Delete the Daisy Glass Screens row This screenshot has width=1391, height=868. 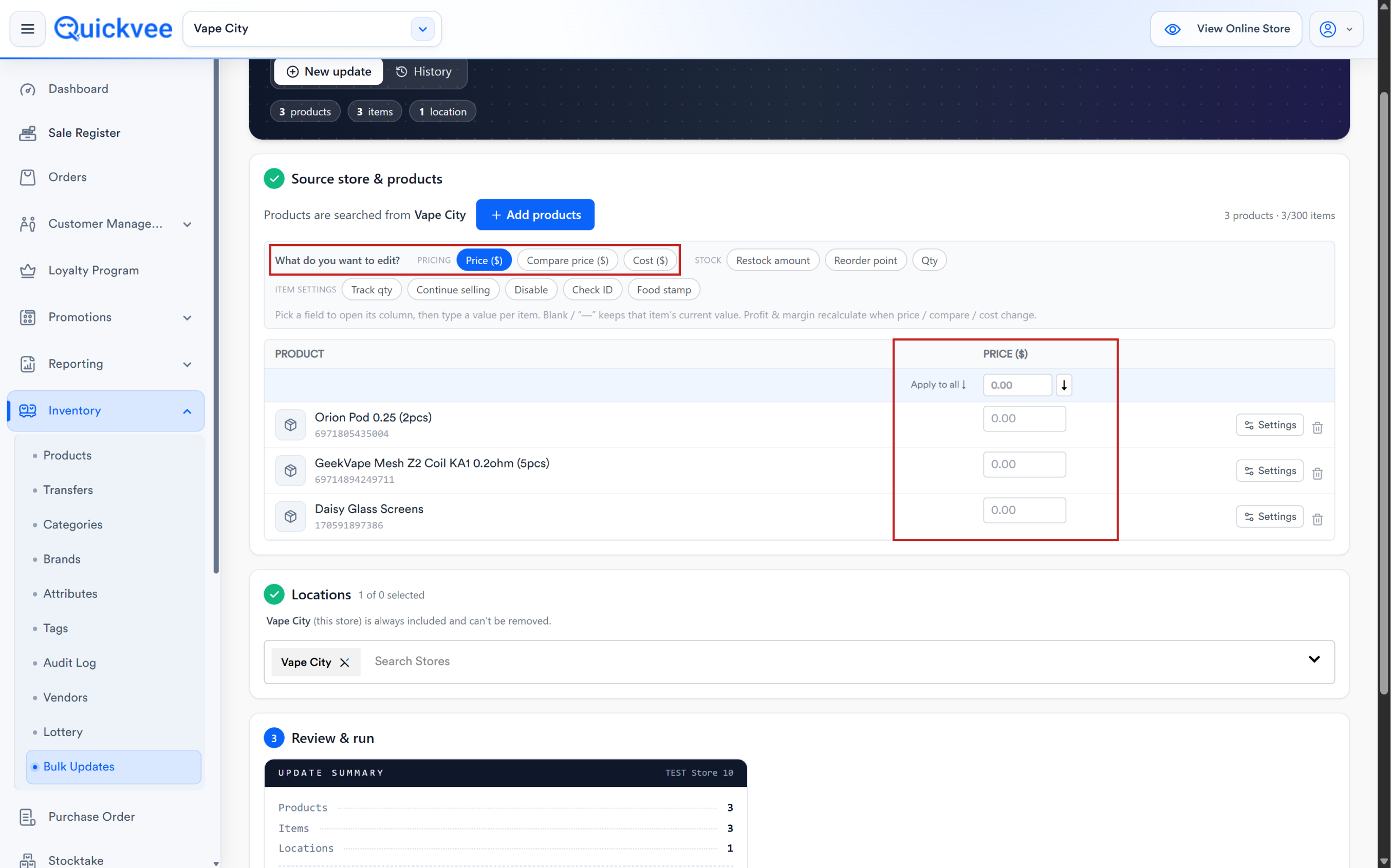pos(1318,520)
